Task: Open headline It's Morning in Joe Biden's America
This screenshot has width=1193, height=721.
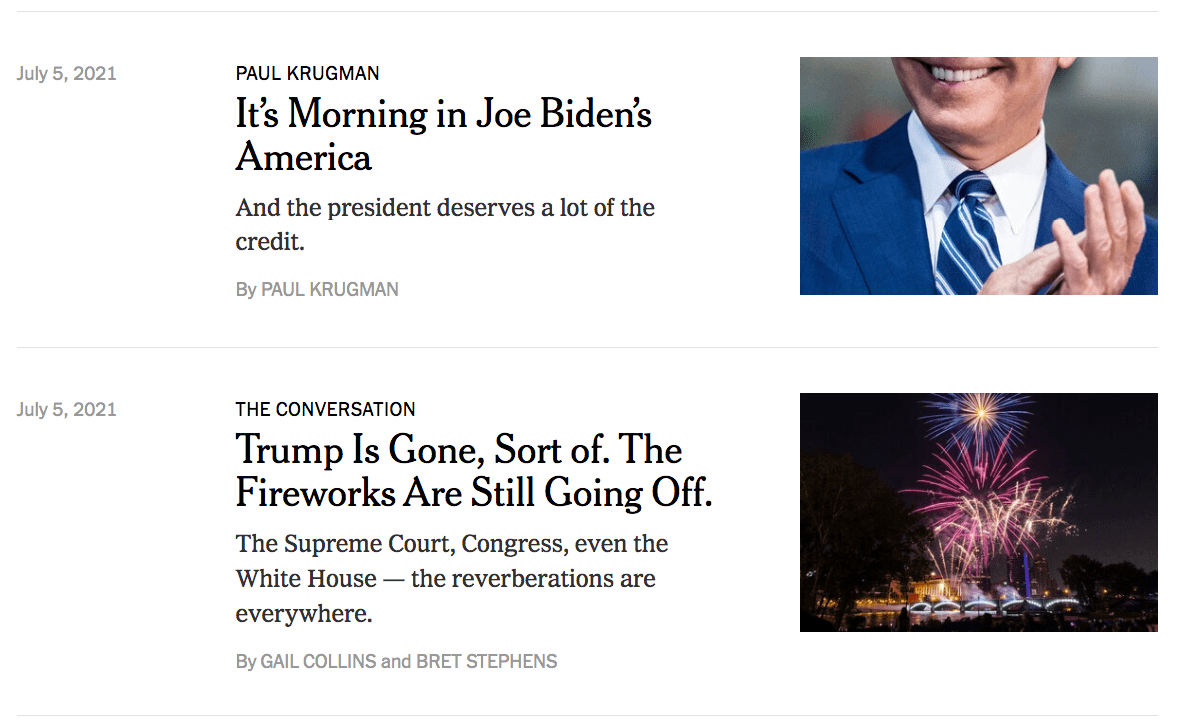Action: point(444,135)
